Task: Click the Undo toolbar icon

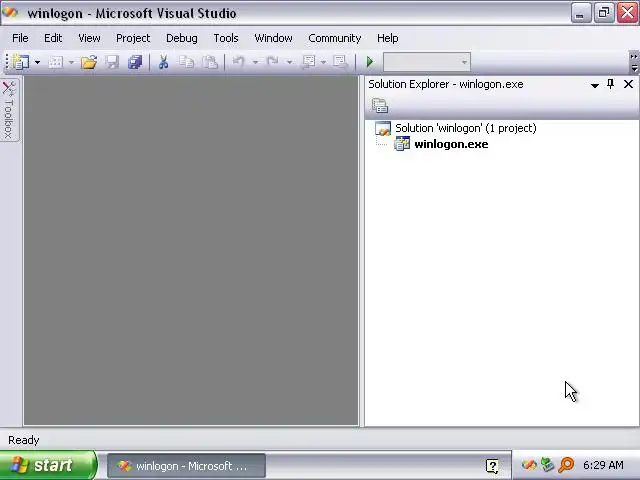Action: [x=238, y=62]
